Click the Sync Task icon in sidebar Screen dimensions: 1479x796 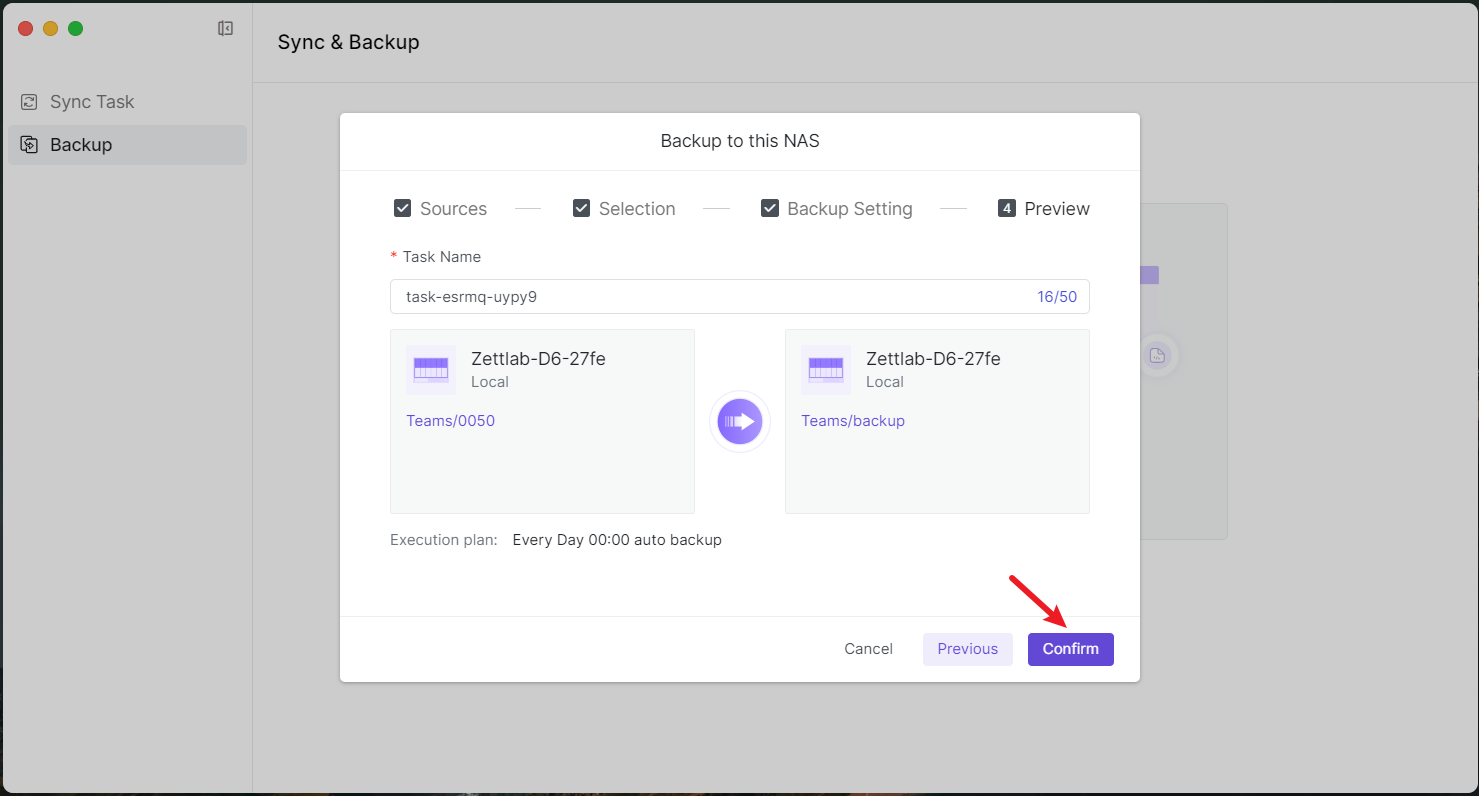point(30,102)
